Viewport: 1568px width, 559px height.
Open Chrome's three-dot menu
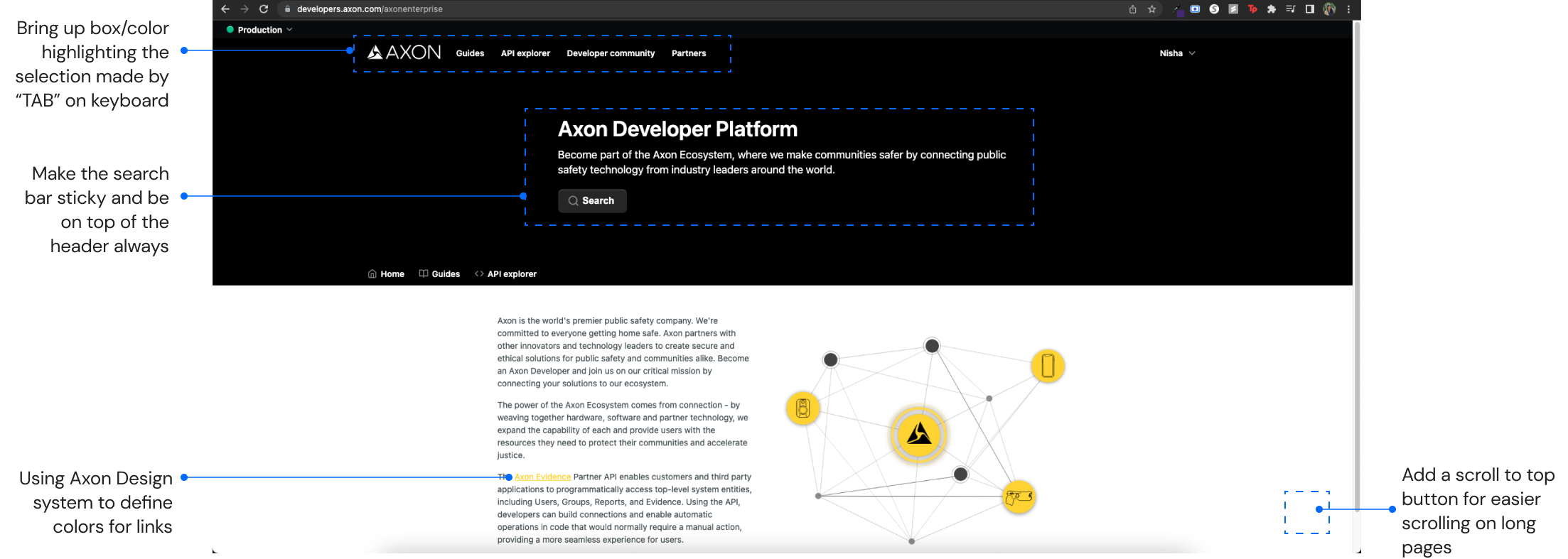[x=1348, y=9]
